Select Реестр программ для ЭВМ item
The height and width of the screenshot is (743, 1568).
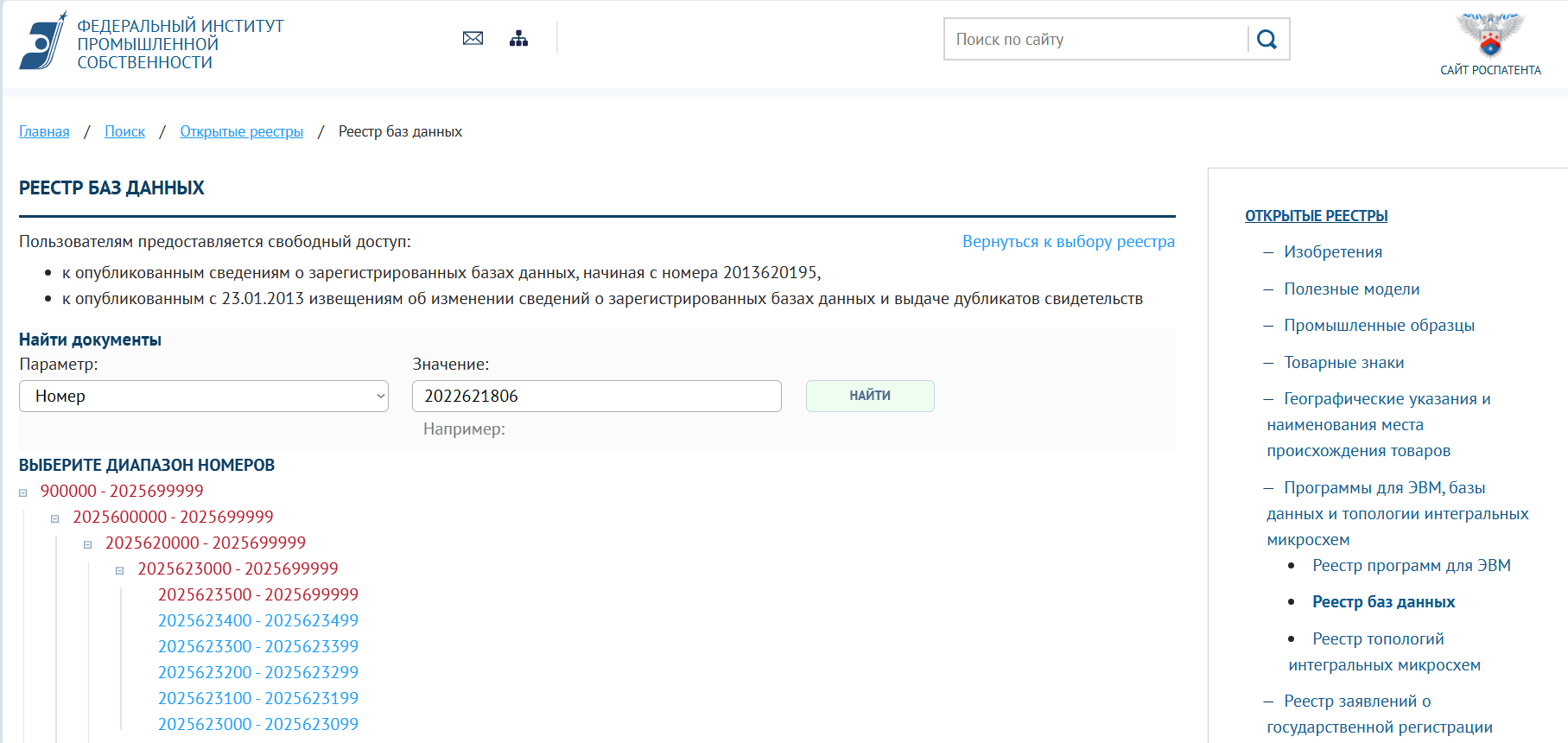pos(1411,566)
